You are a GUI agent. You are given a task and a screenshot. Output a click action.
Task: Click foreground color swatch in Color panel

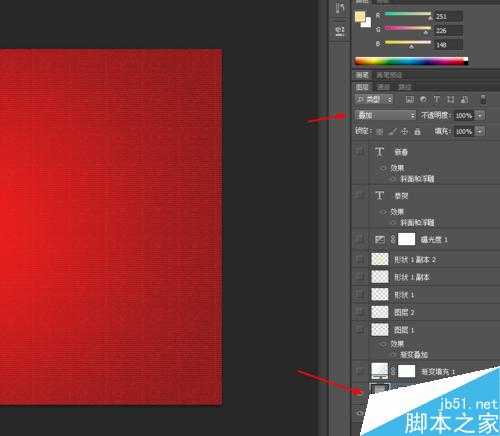click(360, 17)
